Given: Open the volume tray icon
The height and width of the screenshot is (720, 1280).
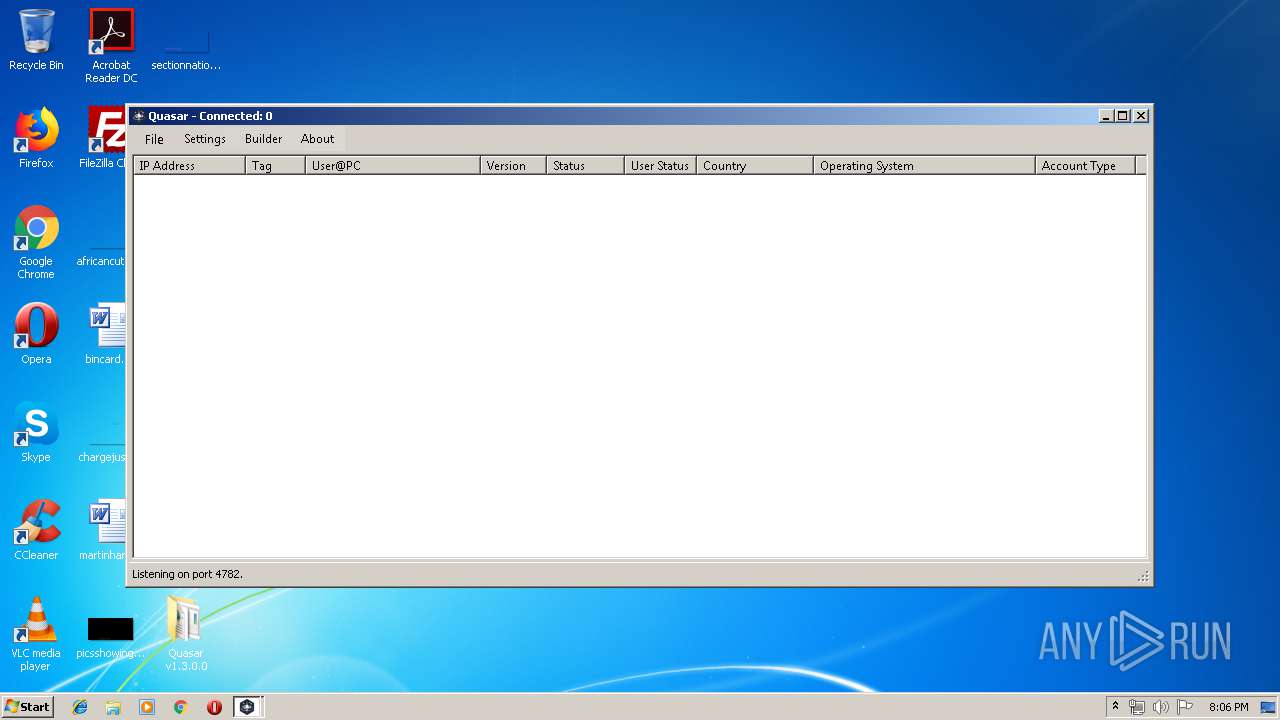Looking at the screenshot, I should click(1161, 707).
